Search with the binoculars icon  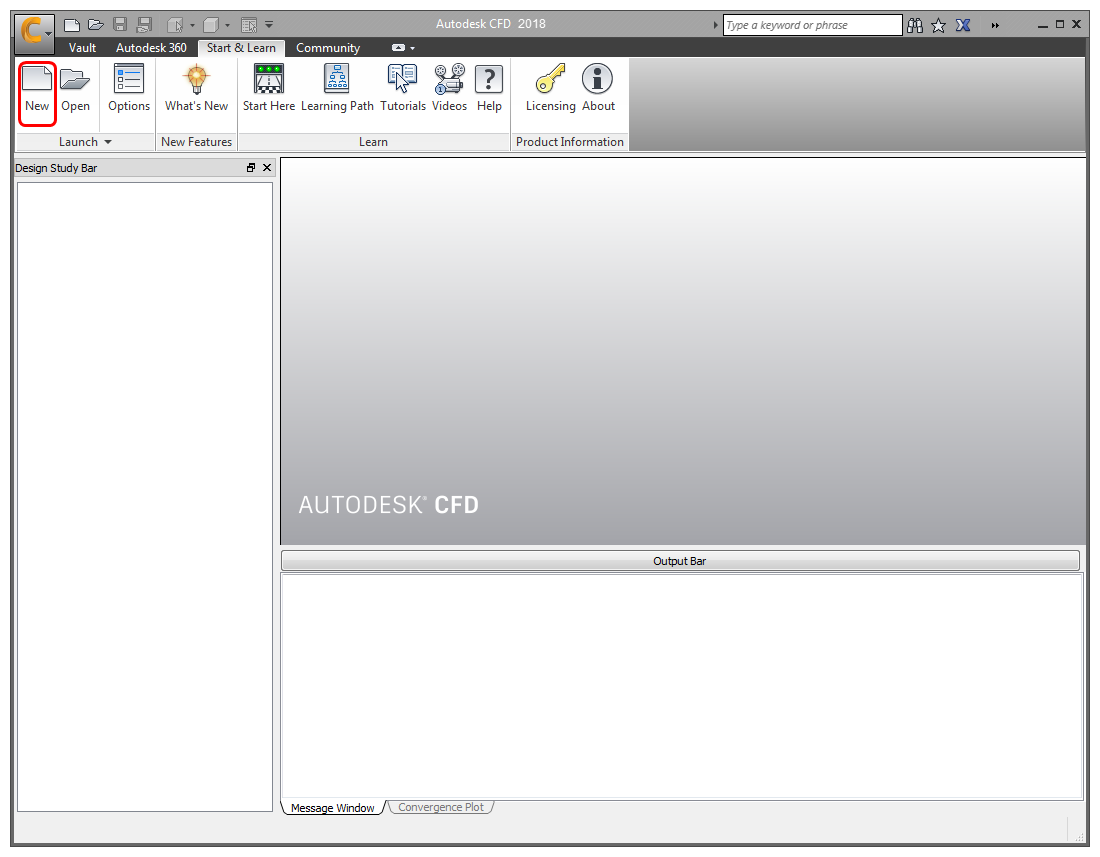915,25
